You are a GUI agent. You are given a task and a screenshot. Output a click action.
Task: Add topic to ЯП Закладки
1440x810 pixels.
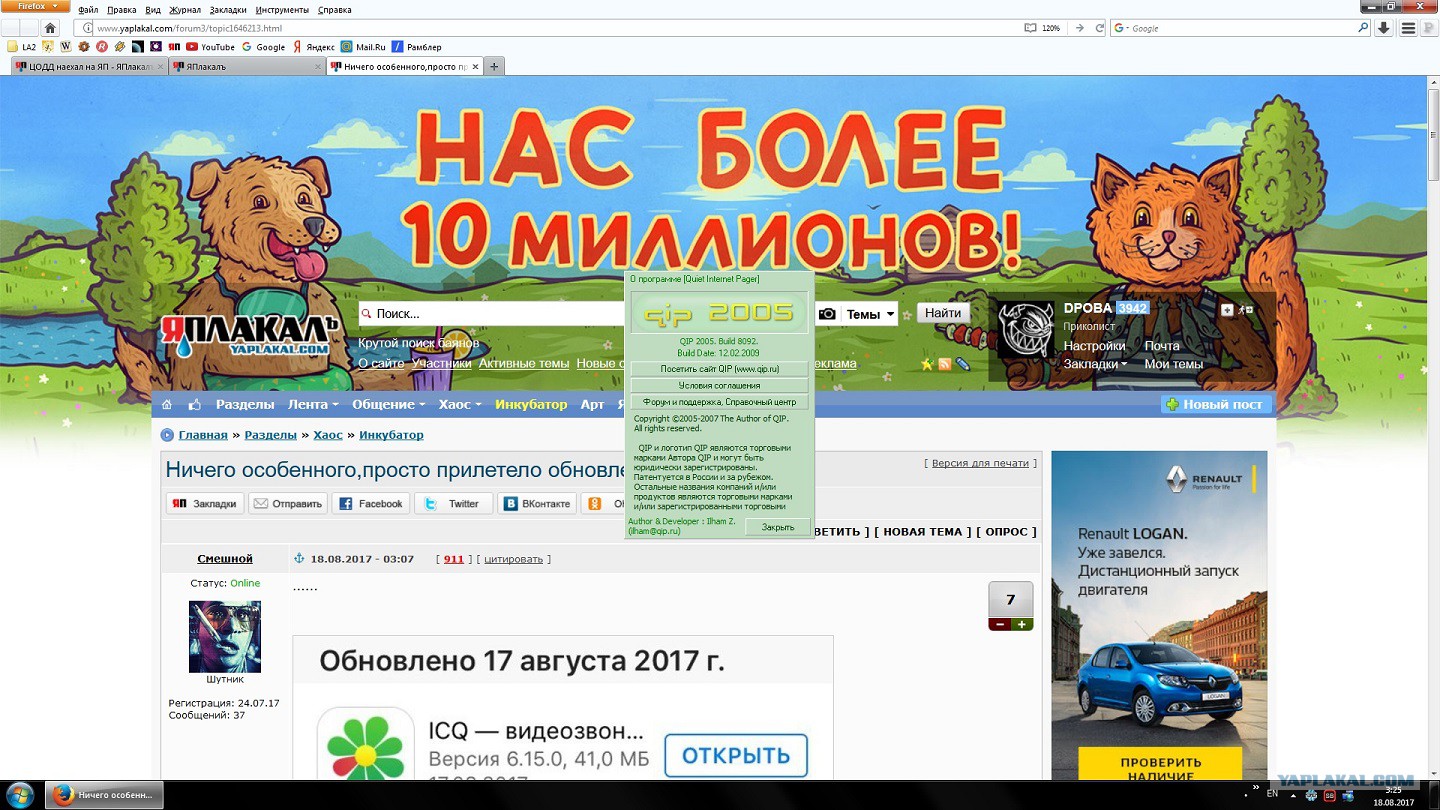click(205, 504)
